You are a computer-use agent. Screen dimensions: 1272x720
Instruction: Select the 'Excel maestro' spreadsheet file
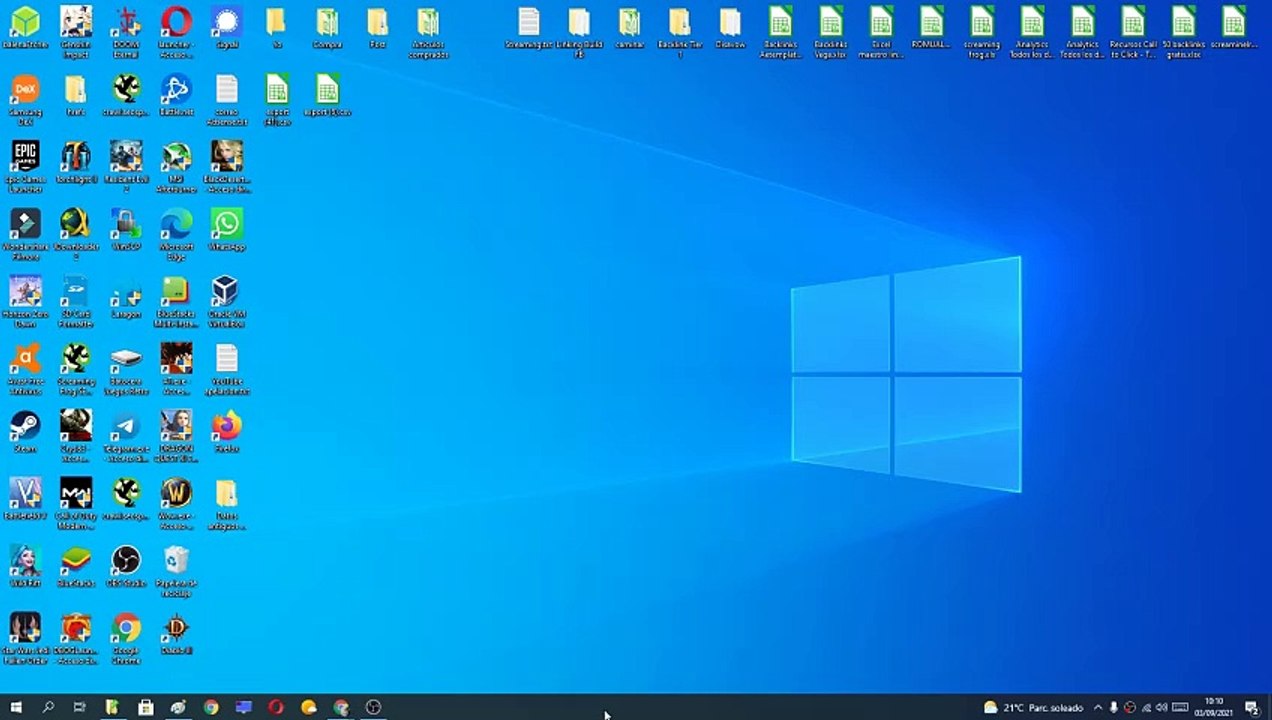(x=881, y=31)
